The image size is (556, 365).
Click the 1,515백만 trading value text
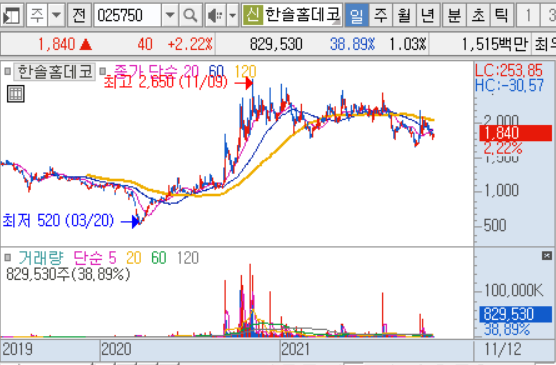[x=495, y=45]
